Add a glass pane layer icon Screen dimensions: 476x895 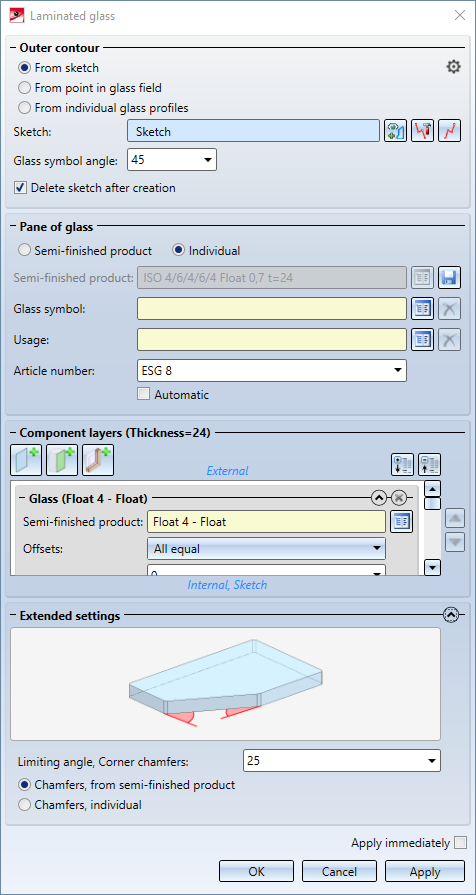point(26,461)
